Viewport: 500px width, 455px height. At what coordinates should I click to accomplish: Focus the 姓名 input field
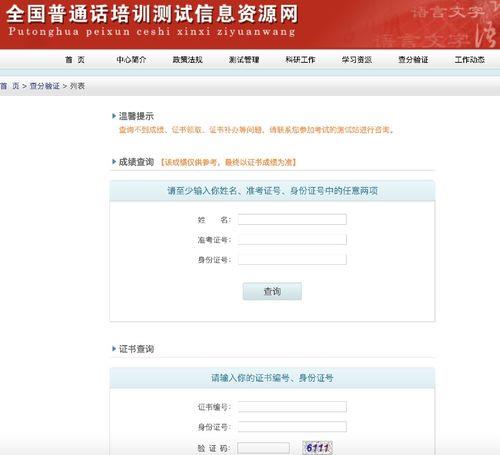pos(292,219)
